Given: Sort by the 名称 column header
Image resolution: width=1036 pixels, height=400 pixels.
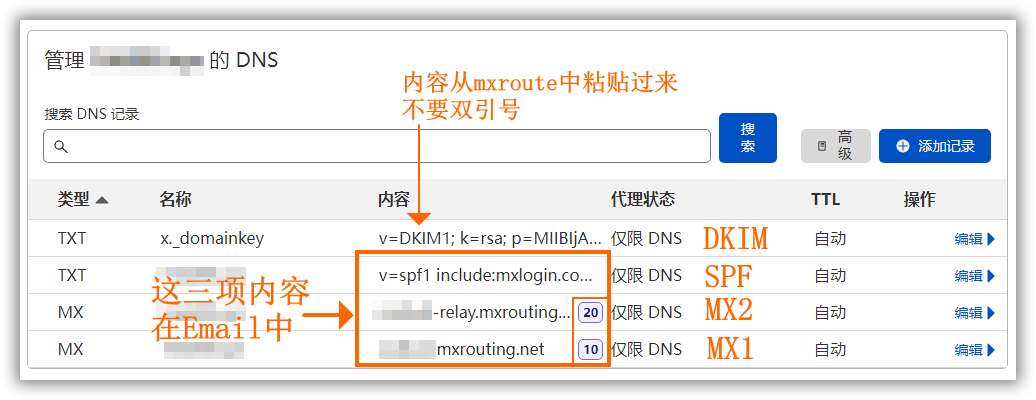Looking at the screenshot, I should click(175, 200).
